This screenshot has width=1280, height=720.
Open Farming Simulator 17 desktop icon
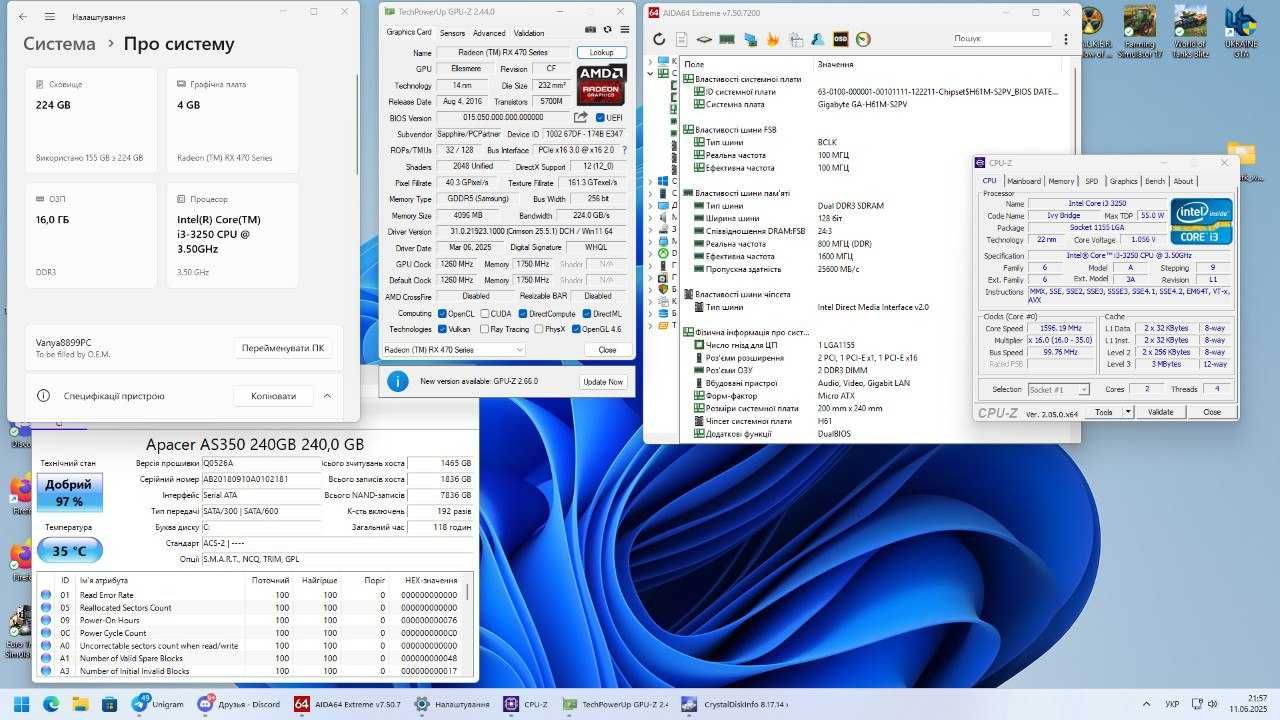pyautogui.click(x=1142, y=30)
